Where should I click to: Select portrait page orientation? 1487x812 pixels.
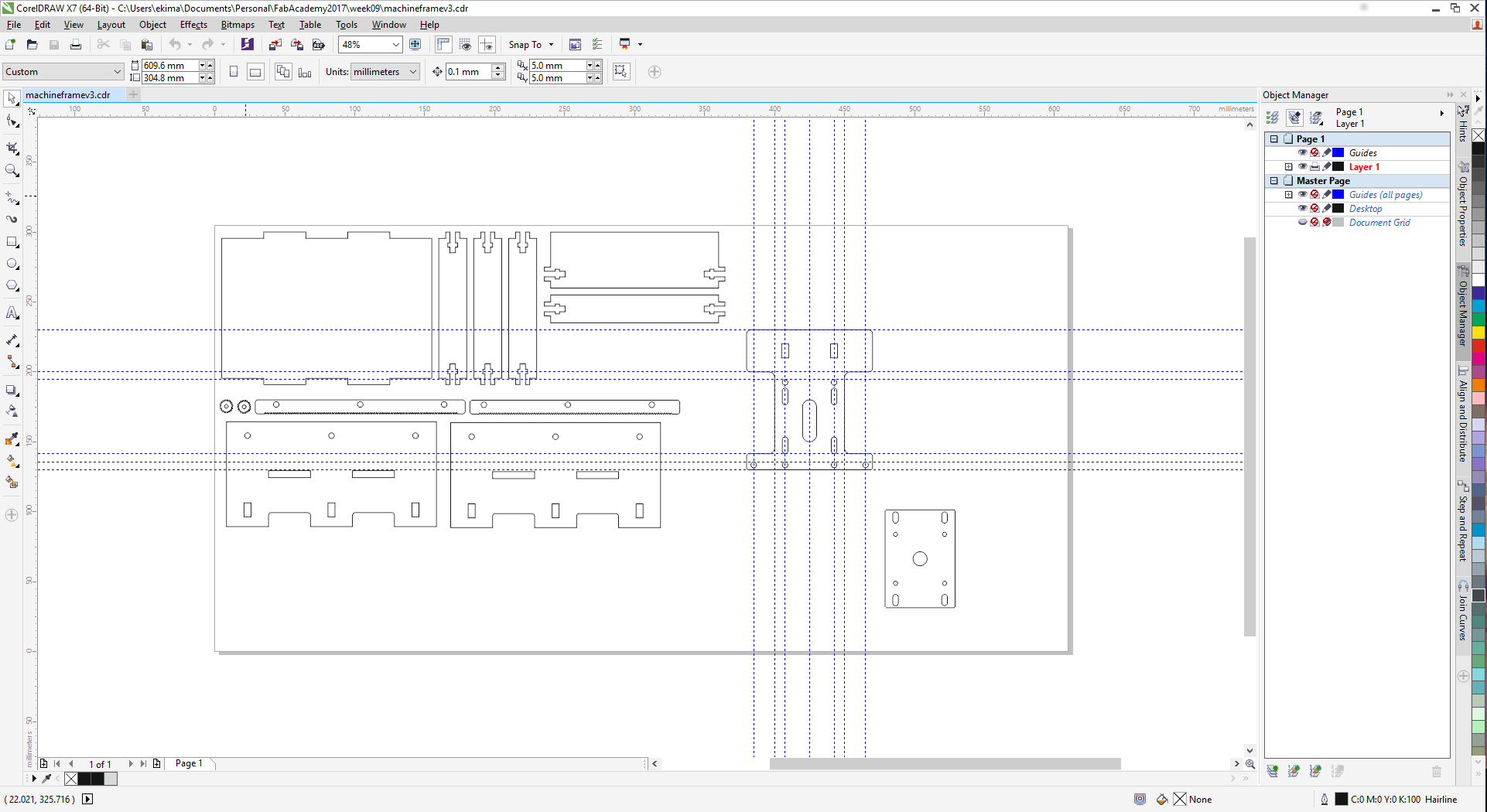234,72
